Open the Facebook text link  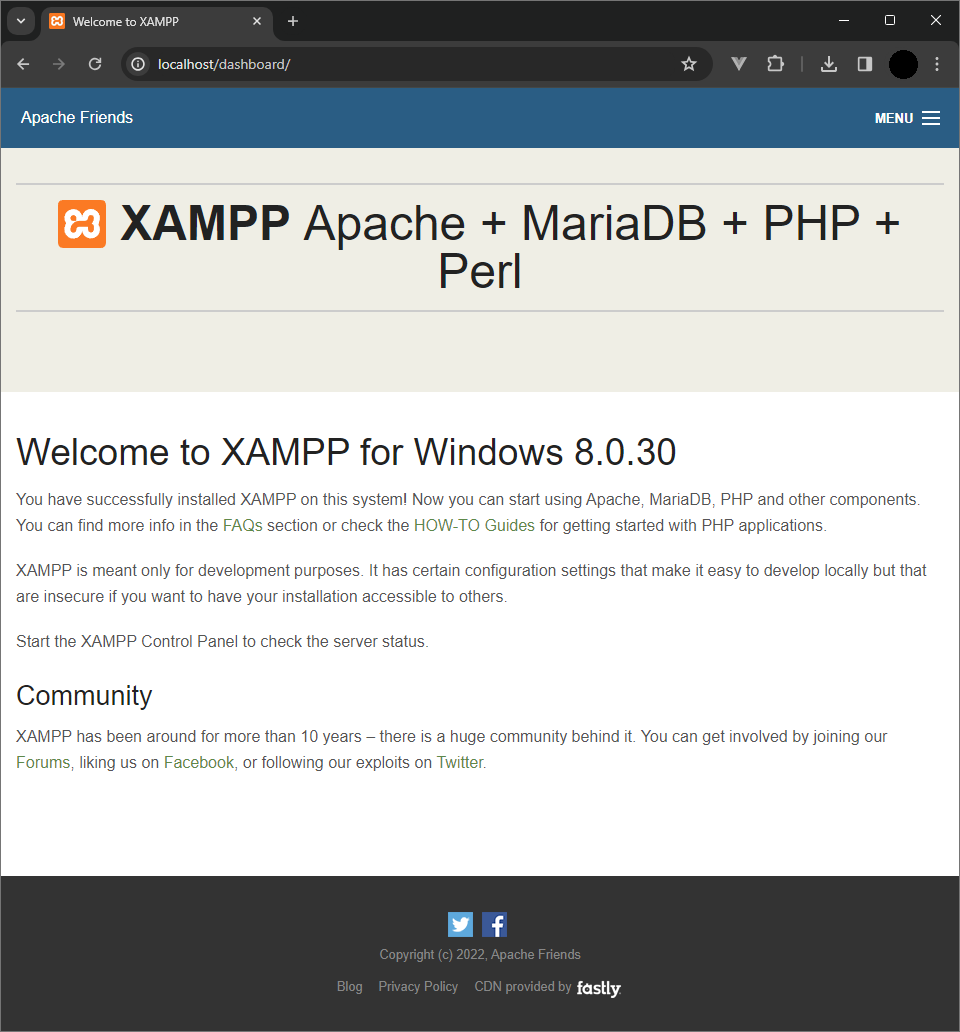tap(199, 762)
